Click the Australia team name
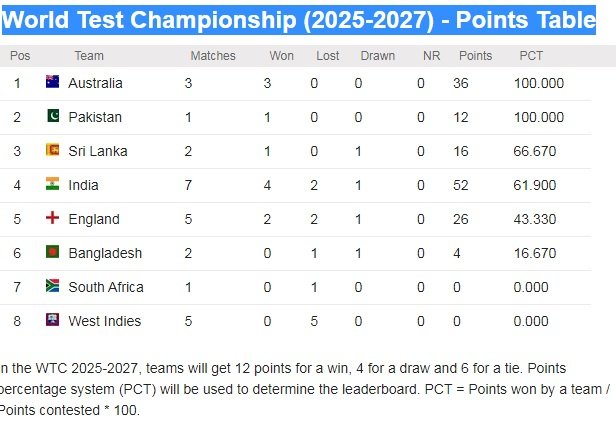 point(95,83)
